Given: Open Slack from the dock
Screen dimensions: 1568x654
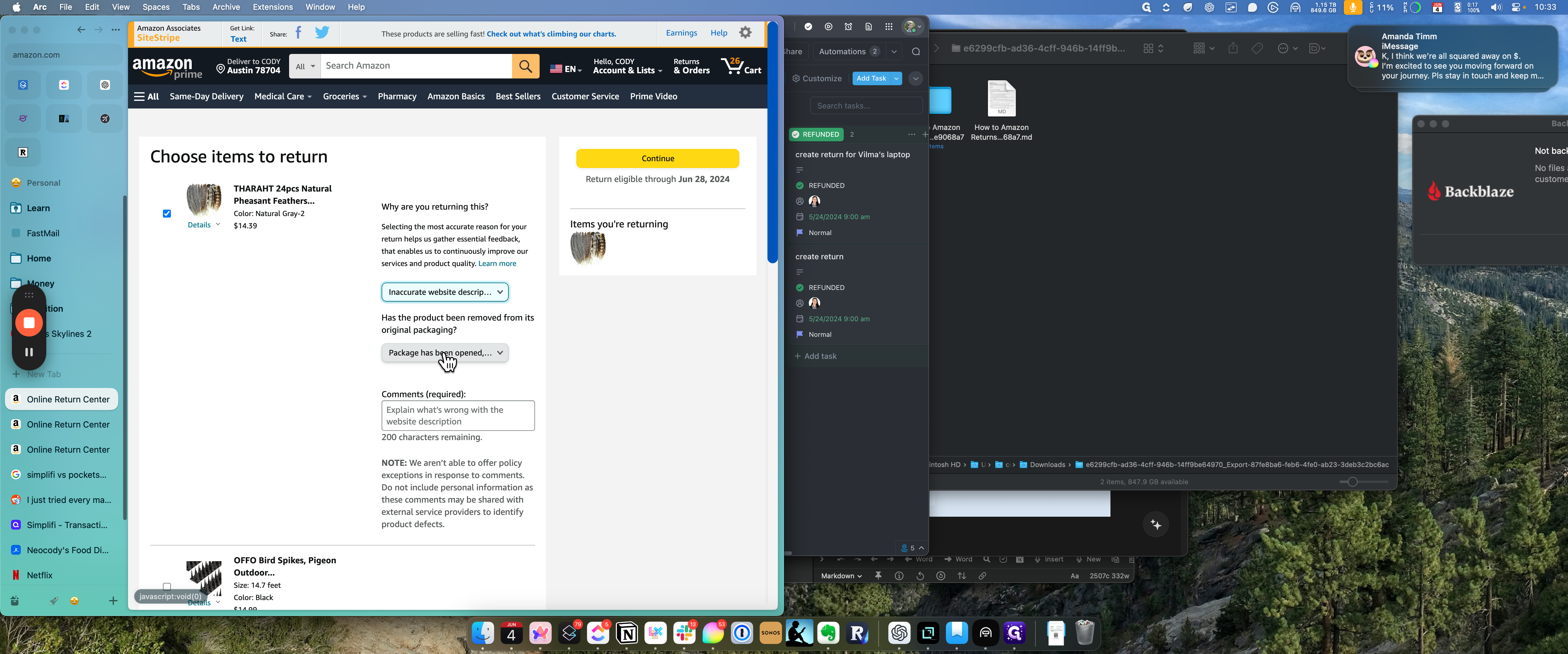Looking at the screenshot, I should click(x=684, y=634).
